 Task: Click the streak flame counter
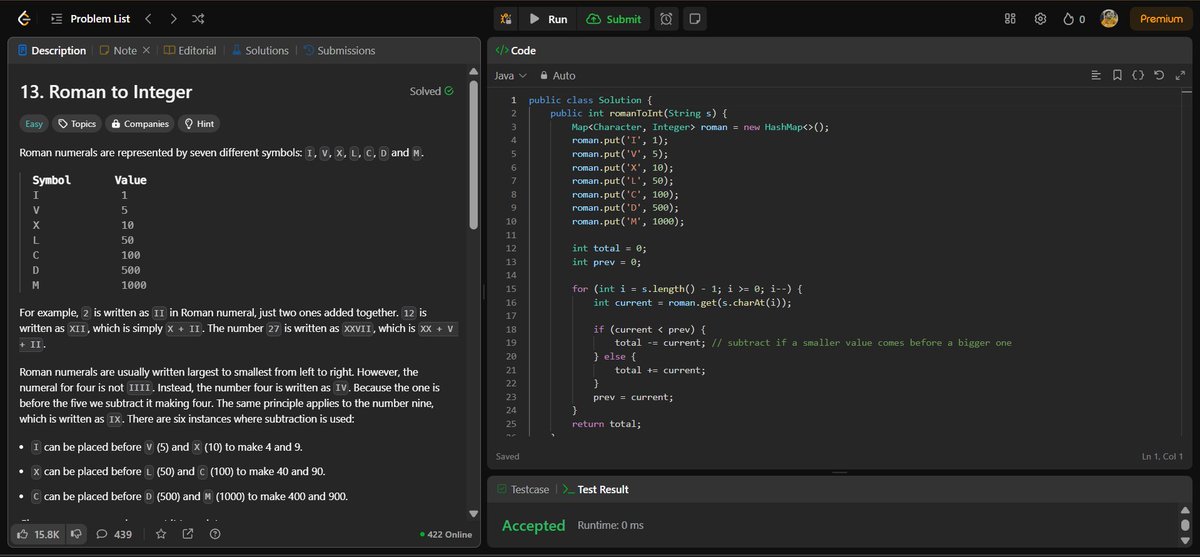tap(1074, 19)
